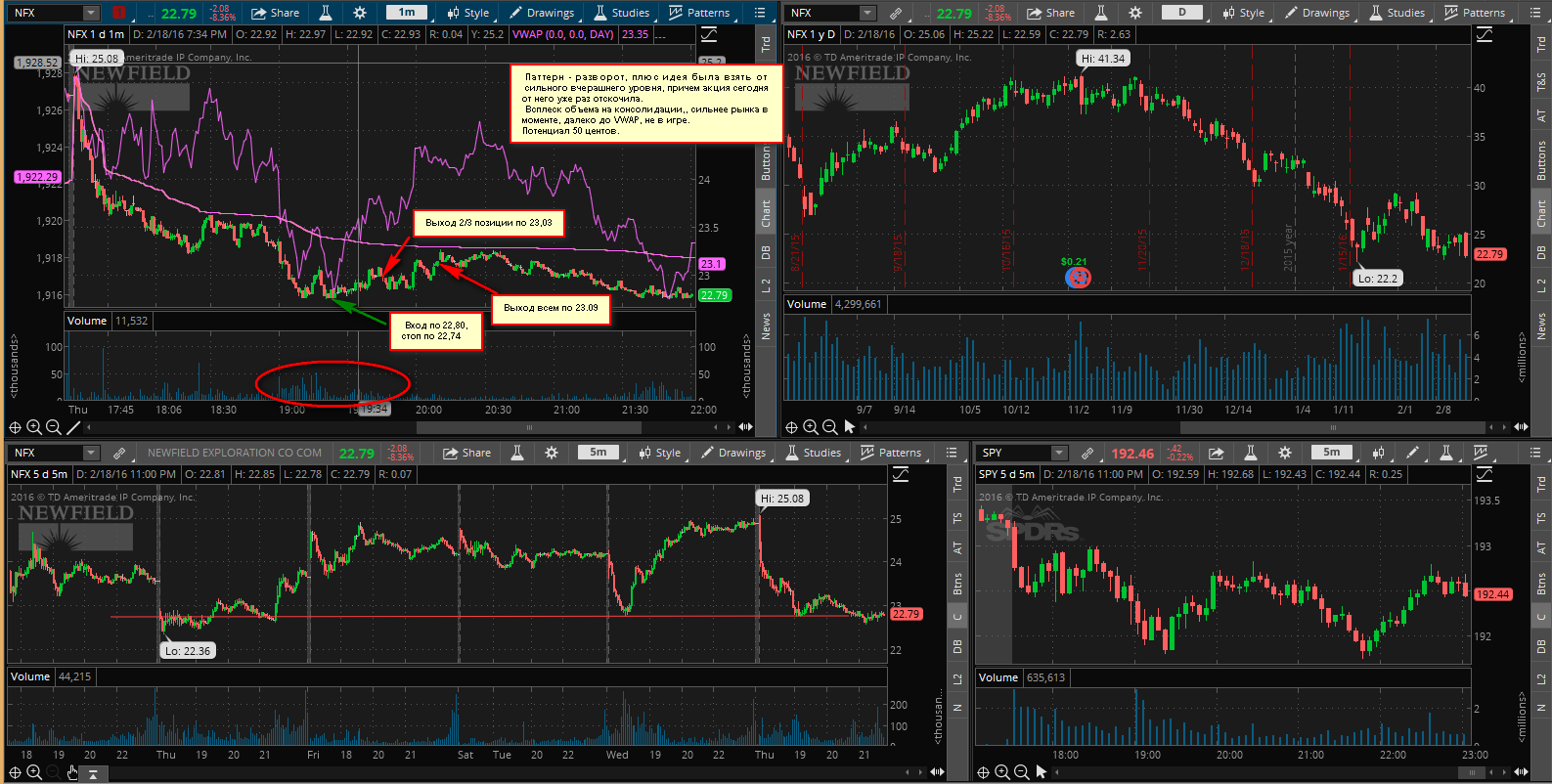Open the patterns icon in SPY chart toolbar
The image size is (1552, 784).
1481,453
